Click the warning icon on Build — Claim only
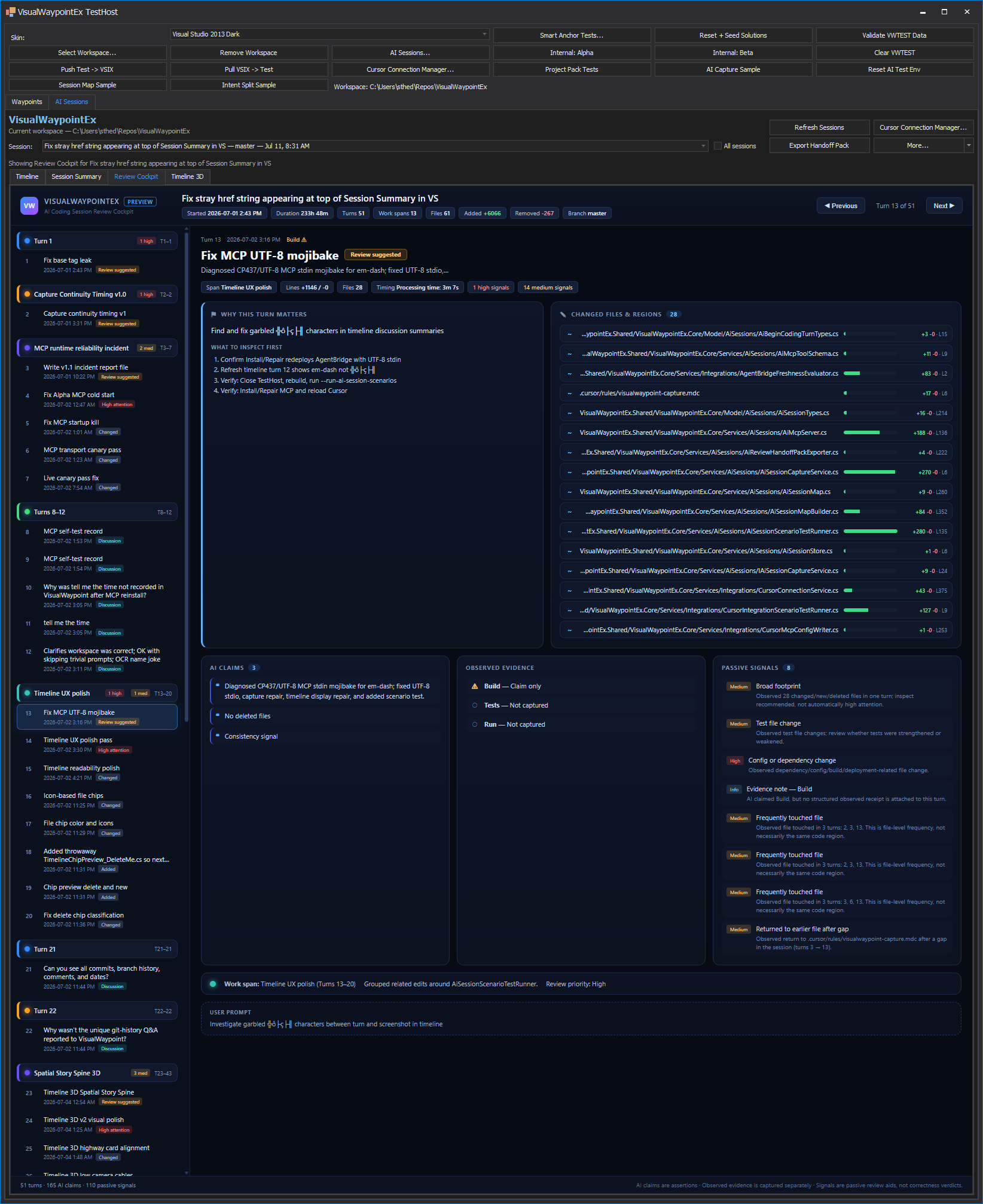Screen dimensions: 983x1204 pyautogui.click(x=475, y=687)
